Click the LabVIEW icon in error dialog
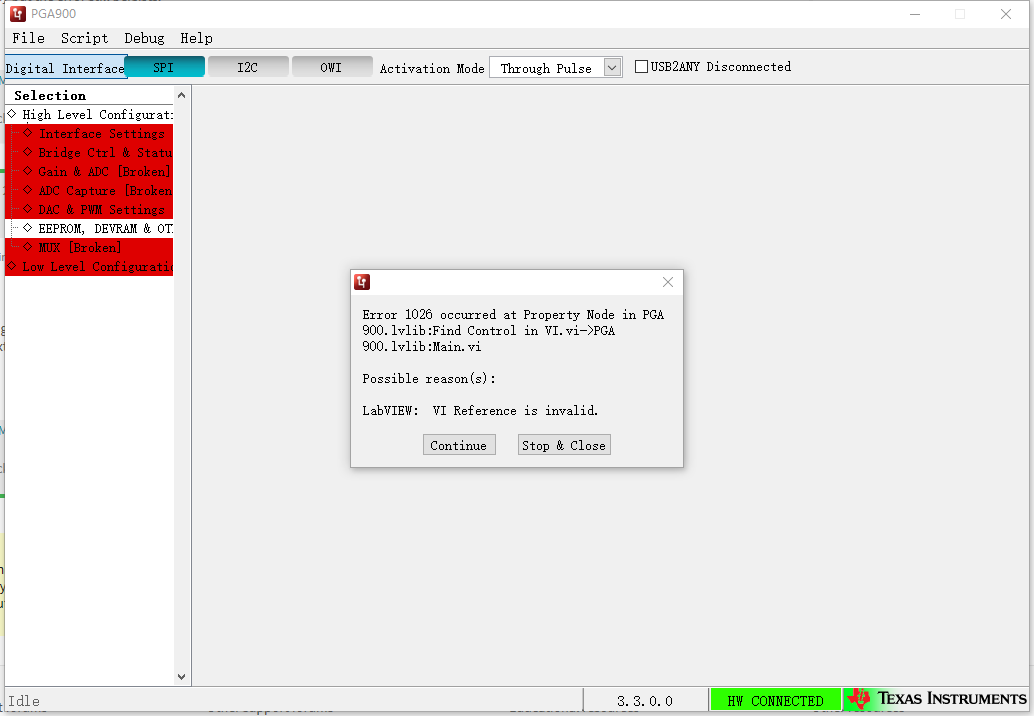The image size is (1034, 716). [362, 282]
